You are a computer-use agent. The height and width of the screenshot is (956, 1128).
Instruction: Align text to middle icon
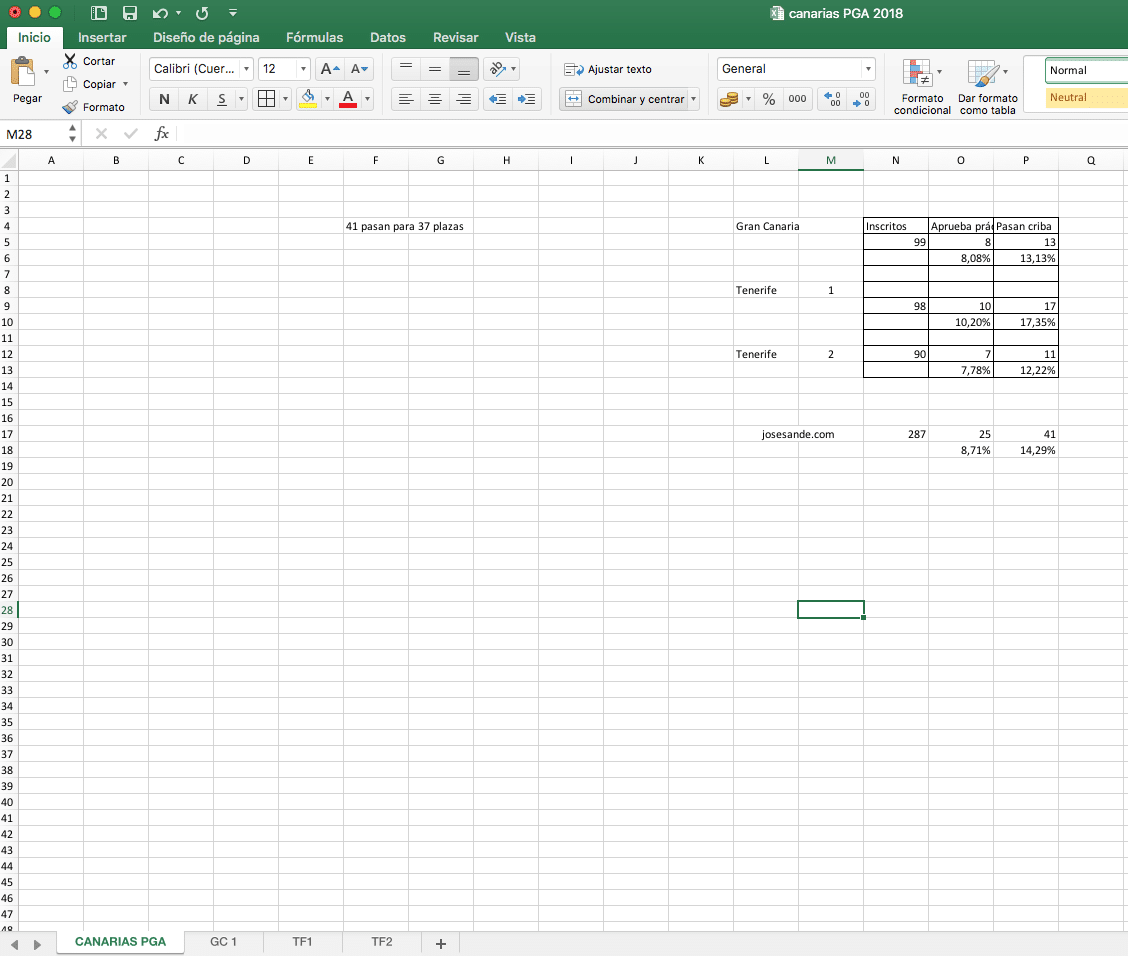435,69
